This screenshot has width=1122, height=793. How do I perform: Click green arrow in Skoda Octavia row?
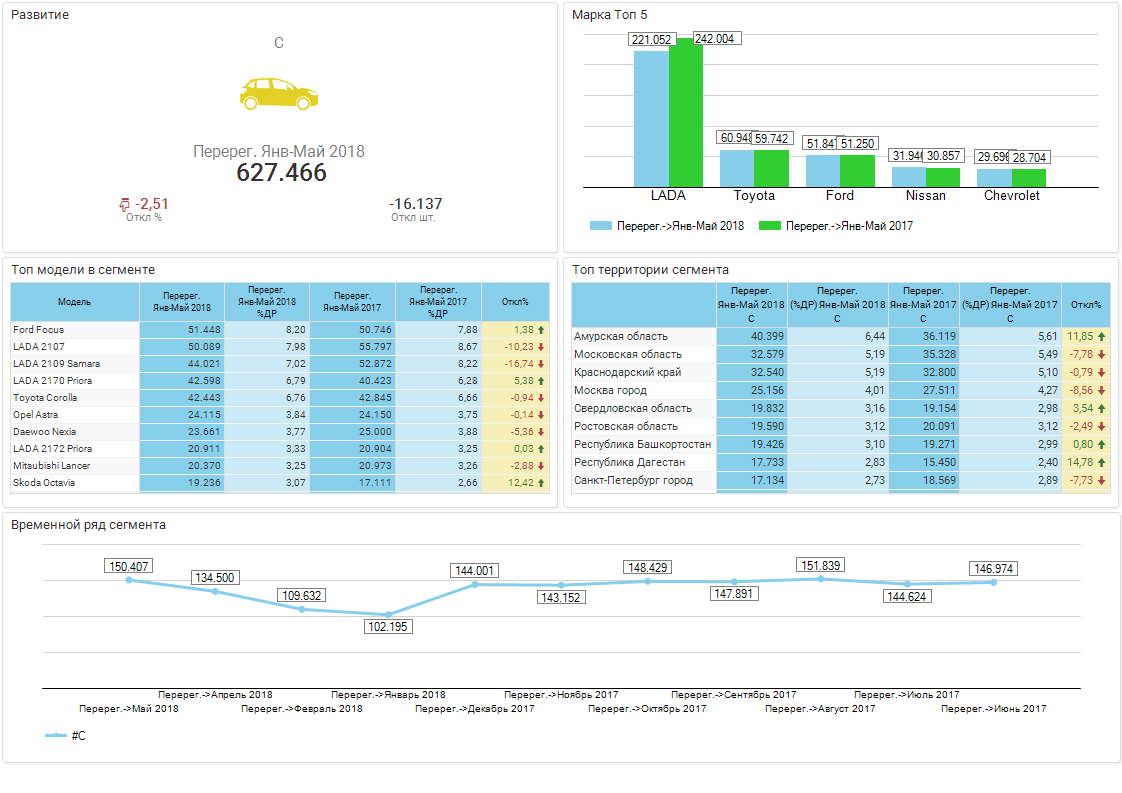coord(541,483)
